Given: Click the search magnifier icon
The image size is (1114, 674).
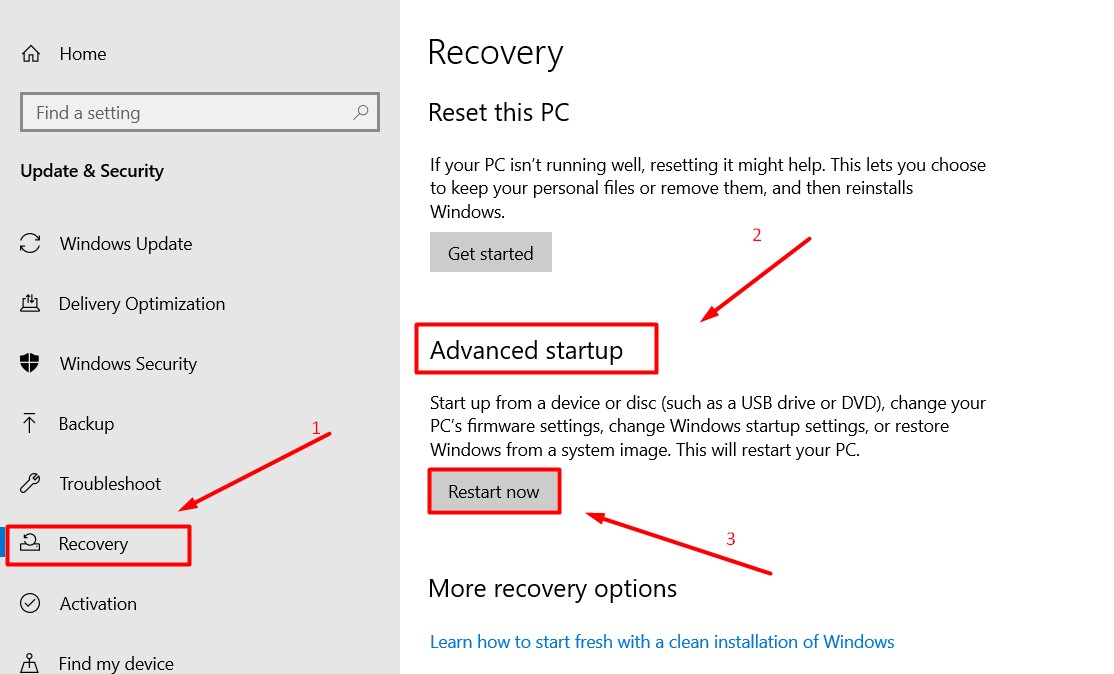Looking at the screenshot, I should [361, 112].
